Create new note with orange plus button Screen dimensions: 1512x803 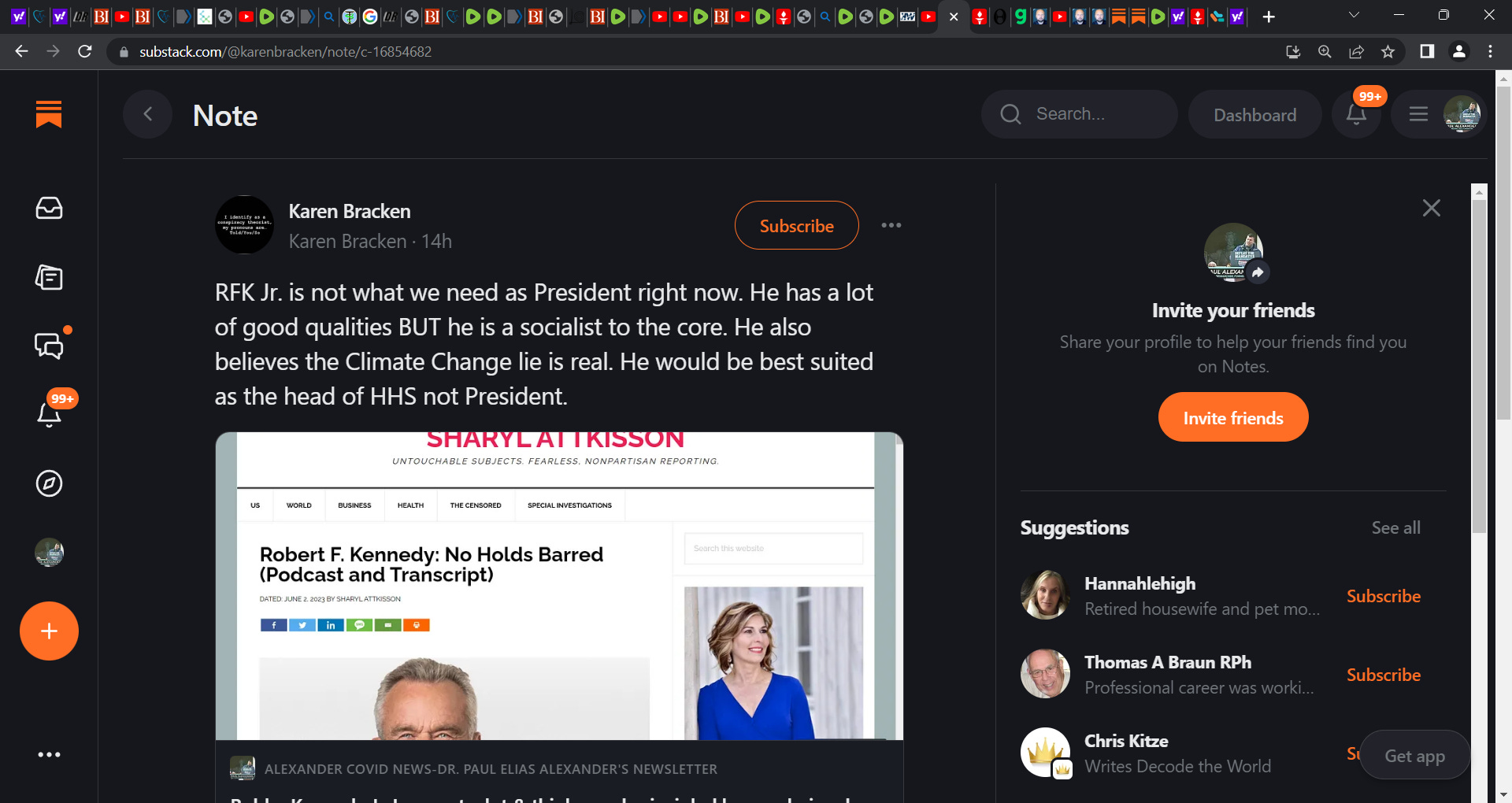click(49, 631)
